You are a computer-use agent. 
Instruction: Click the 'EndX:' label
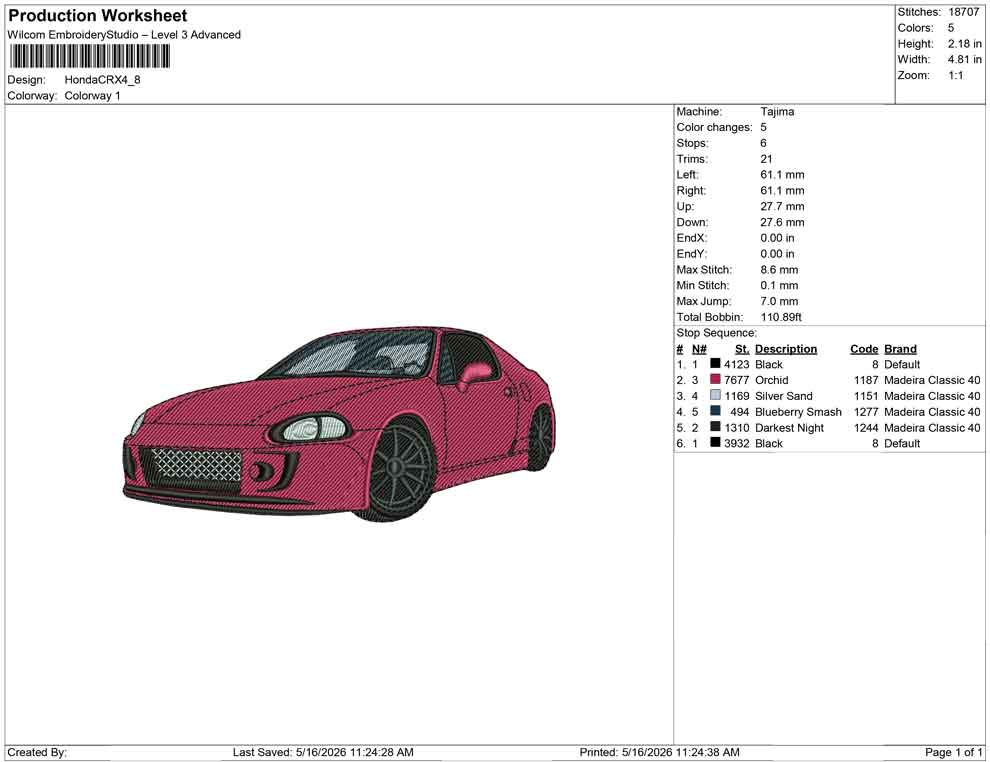691,237
